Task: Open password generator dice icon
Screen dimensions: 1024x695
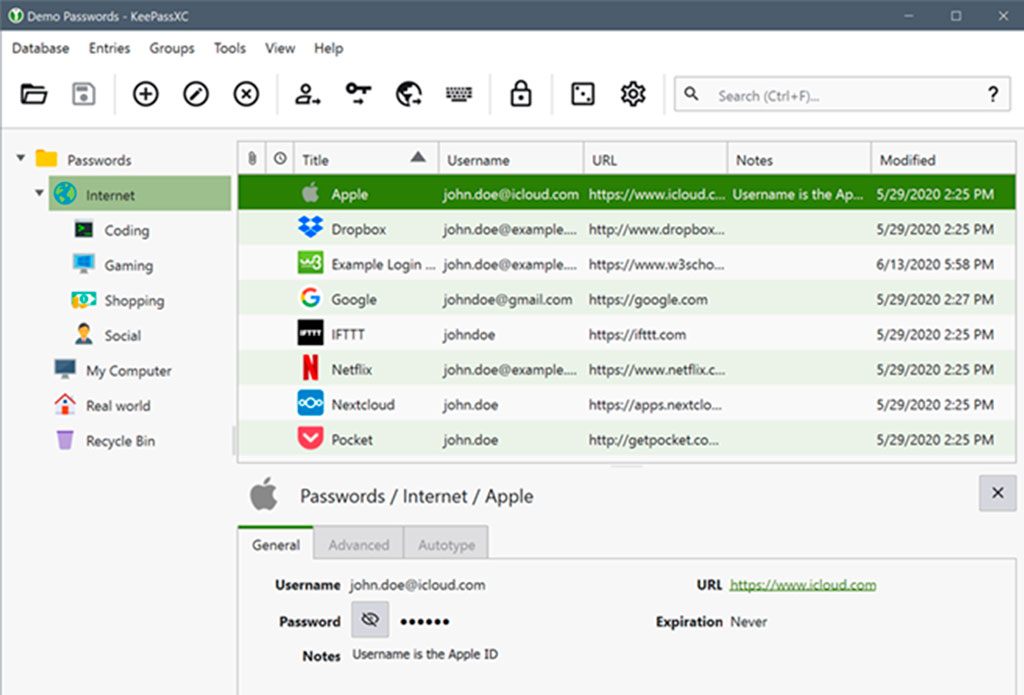Action: click(x=583, y=94)
